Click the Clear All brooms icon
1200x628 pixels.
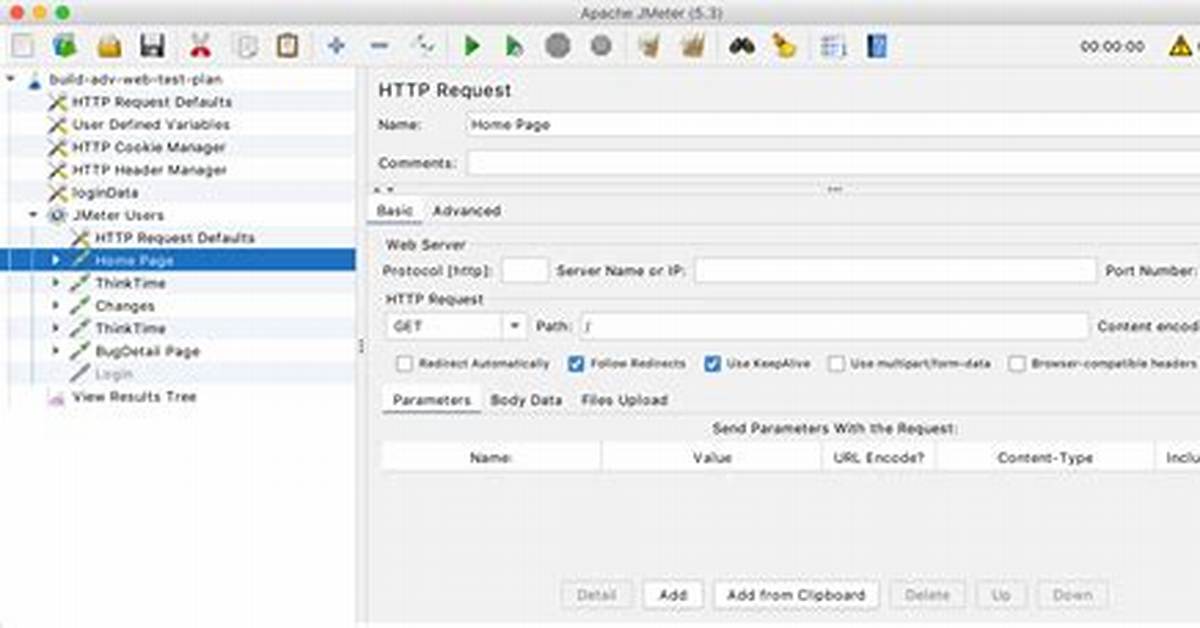pyautogui.click(x=693, y=45)
